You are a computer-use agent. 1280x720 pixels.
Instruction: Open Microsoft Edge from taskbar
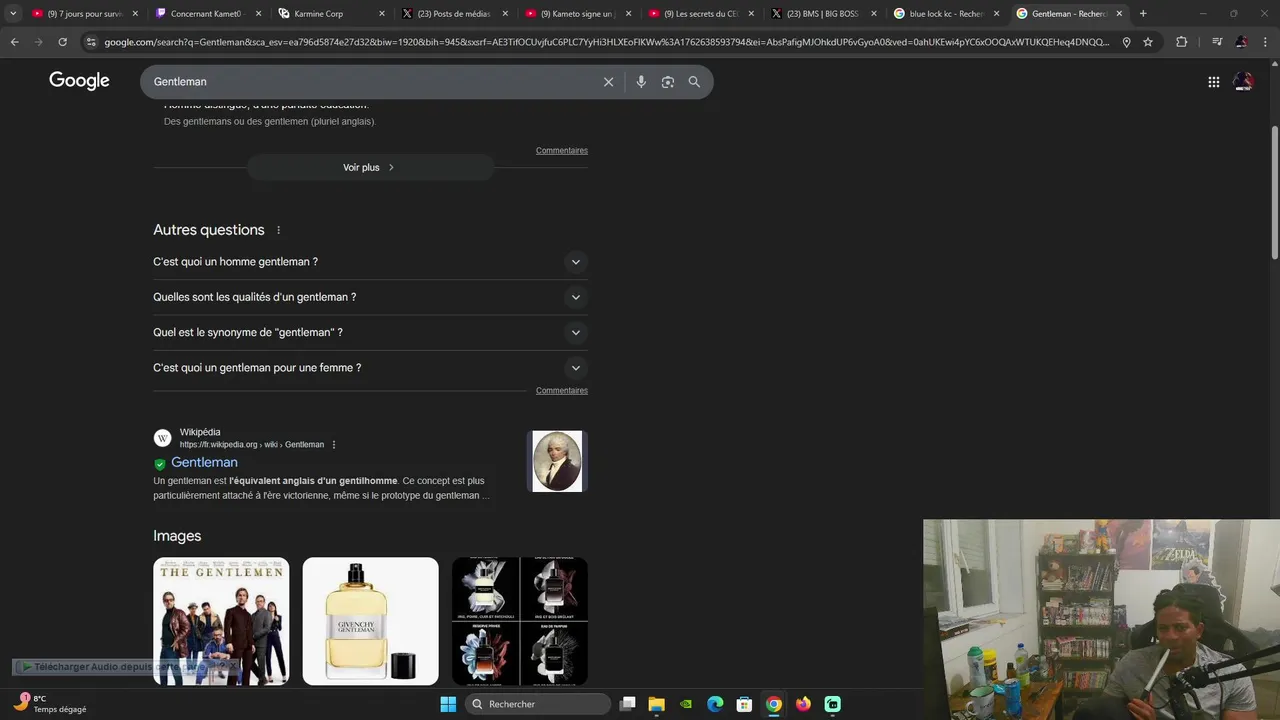coord(715,704)
